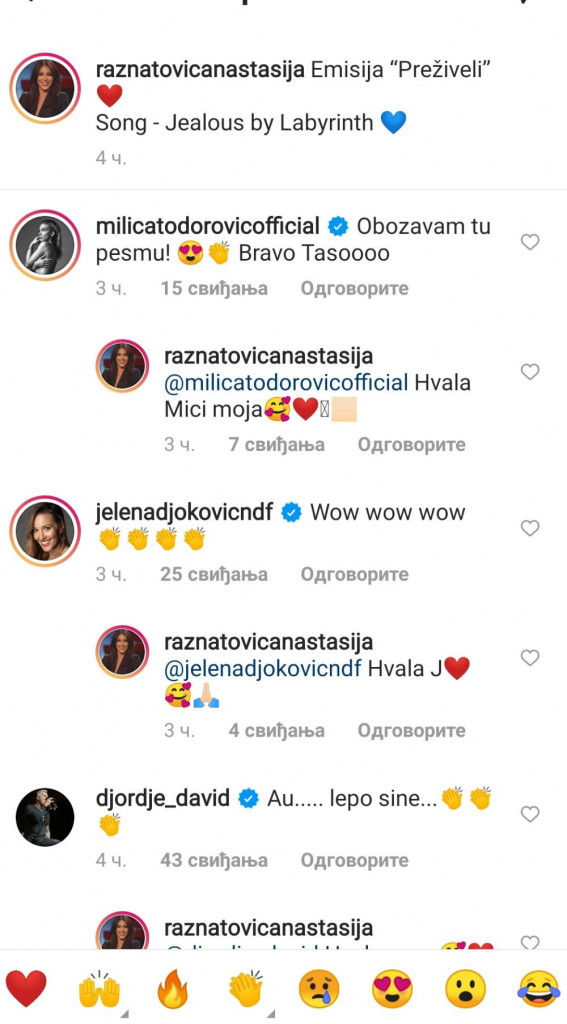
Task: Open the @jelenadjokovicndf mention link
Action: pyautogui.click(x=263, y=668)
